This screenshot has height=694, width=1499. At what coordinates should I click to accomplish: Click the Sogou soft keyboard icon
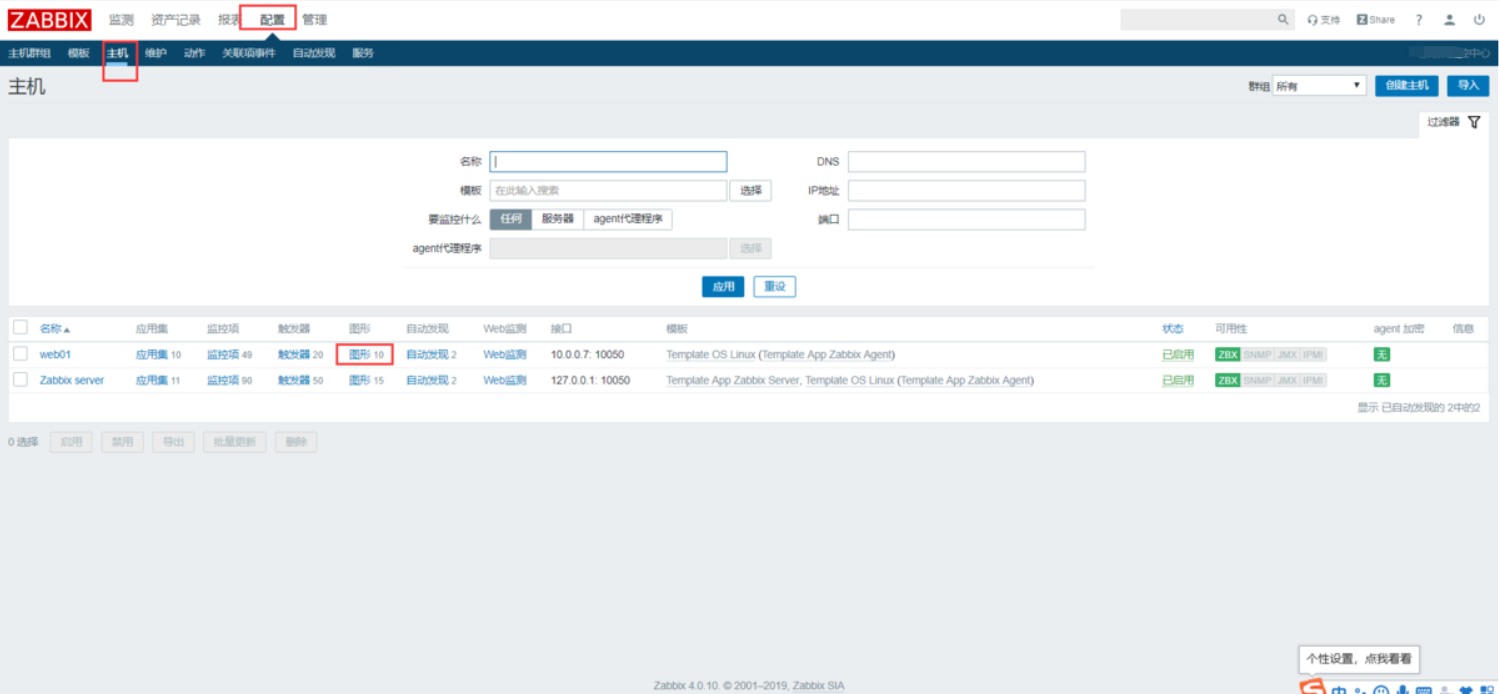pyautogui.click(x=1424, y=690)
